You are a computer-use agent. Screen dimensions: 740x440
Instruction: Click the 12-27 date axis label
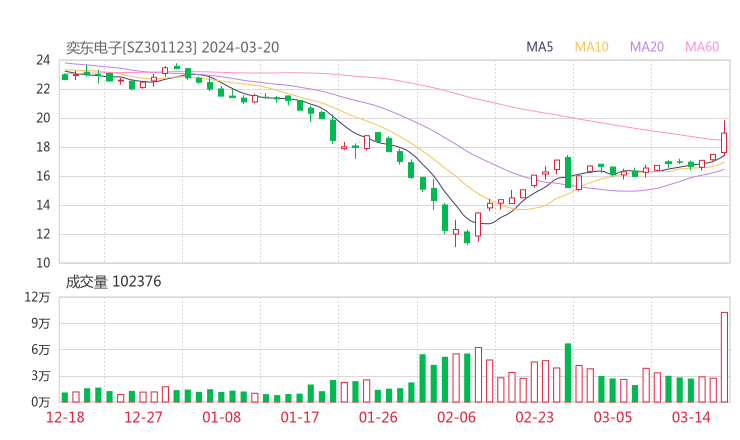143,417
